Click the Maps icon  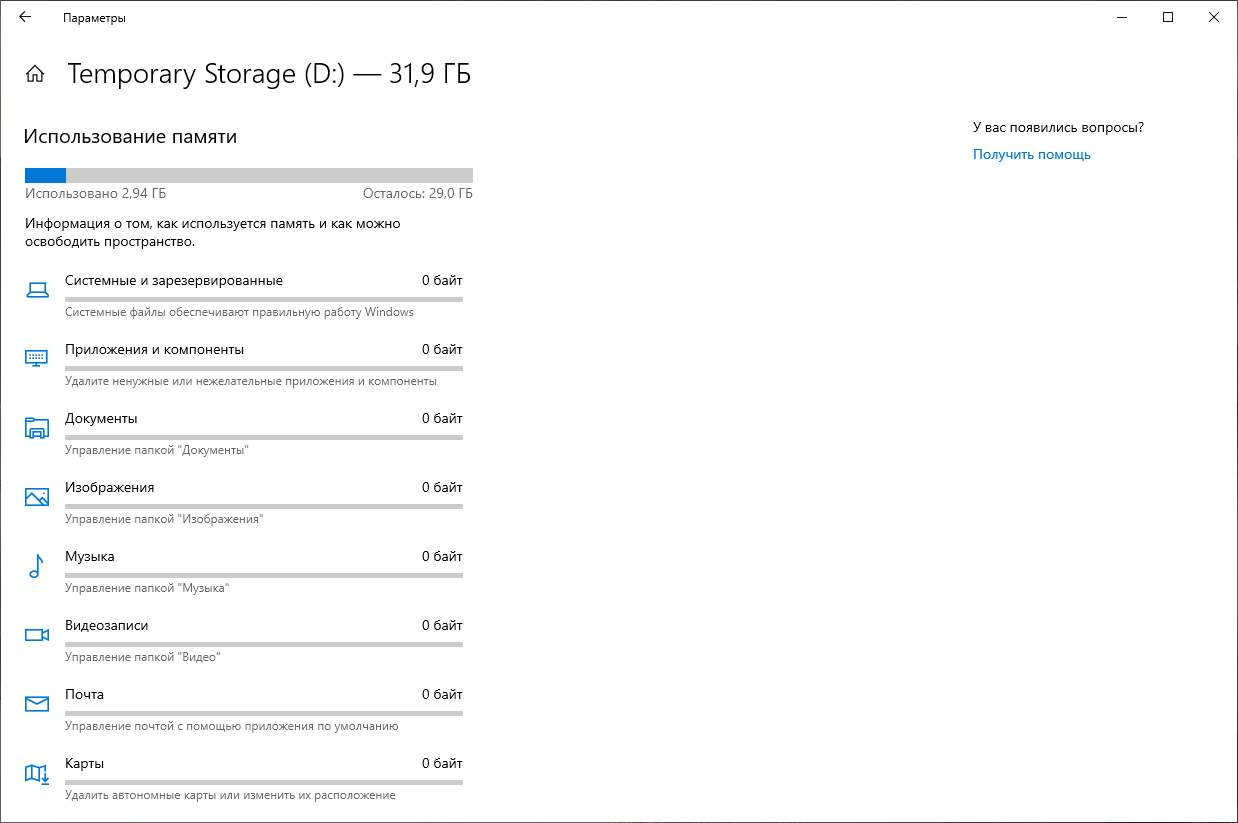click(x=37, y=773)
